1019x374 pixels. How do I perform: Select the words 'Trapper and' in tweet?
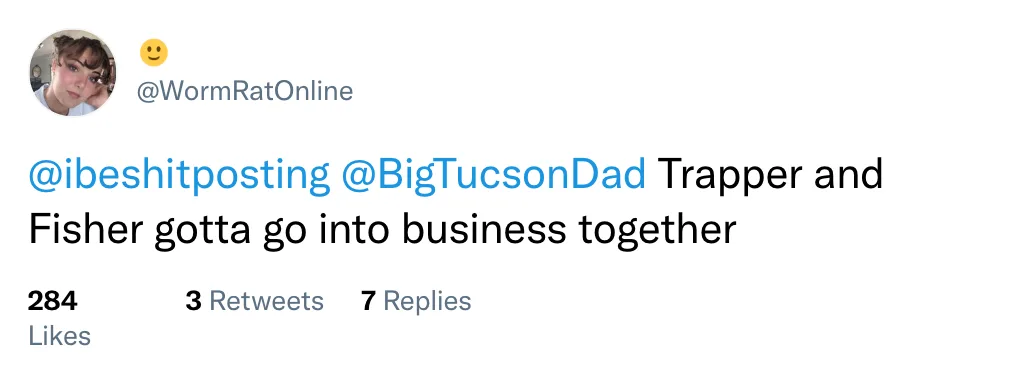[x=771, y=174]
